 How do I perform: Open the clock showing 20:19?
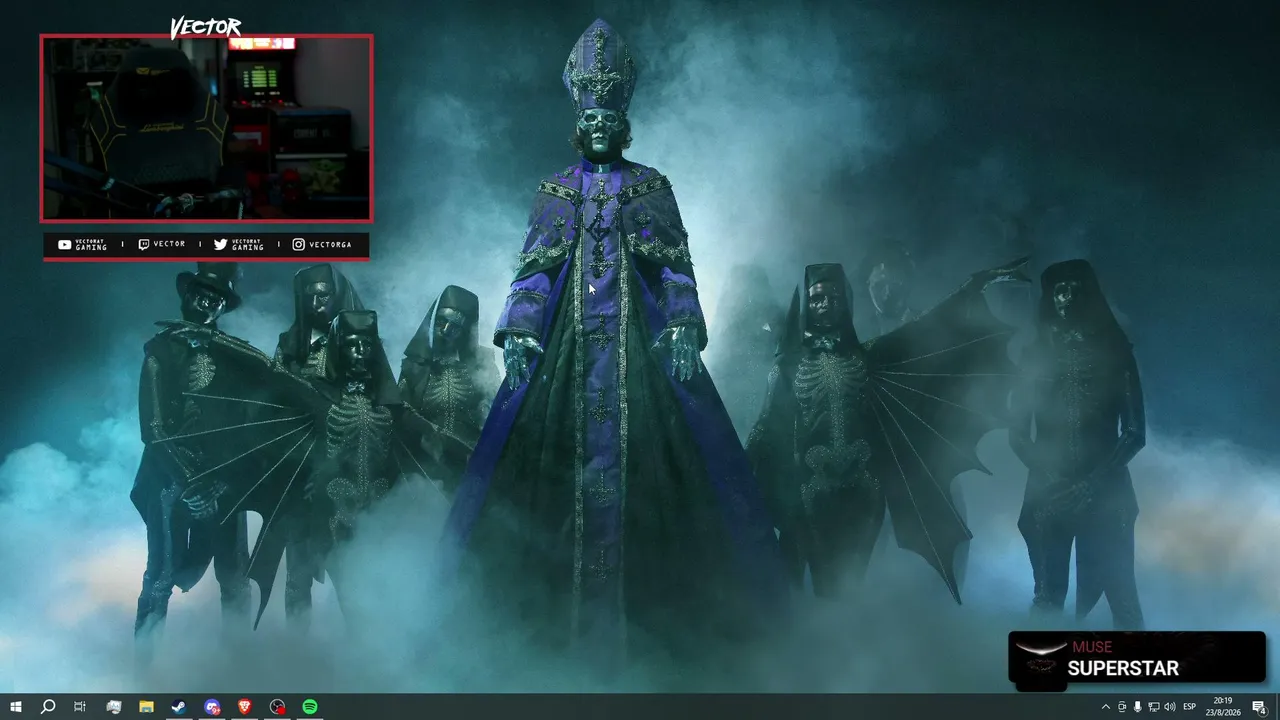1224,707
